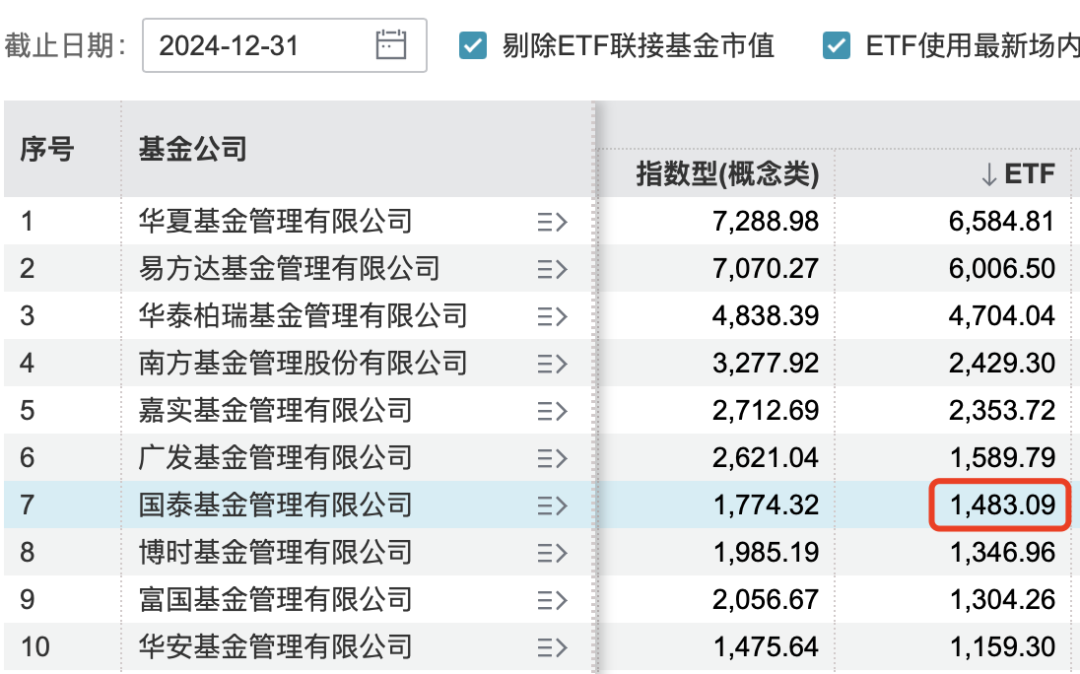This screenshot has height=674, width=1080.
Task: Select 华夏基金管理有限公司 company name
Action: click(275, 221)
